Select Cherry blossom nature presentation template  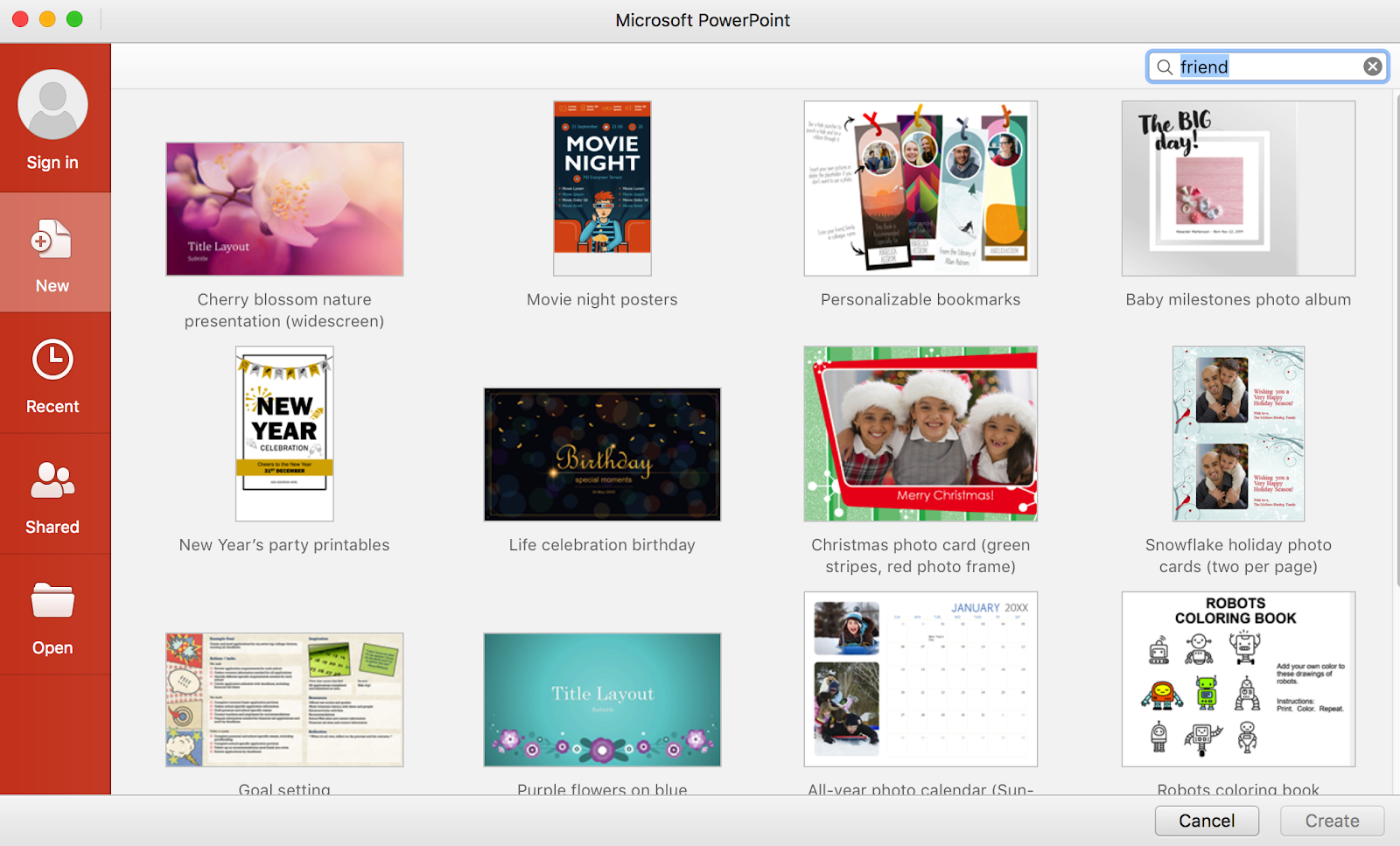click(x=284, y=209)
